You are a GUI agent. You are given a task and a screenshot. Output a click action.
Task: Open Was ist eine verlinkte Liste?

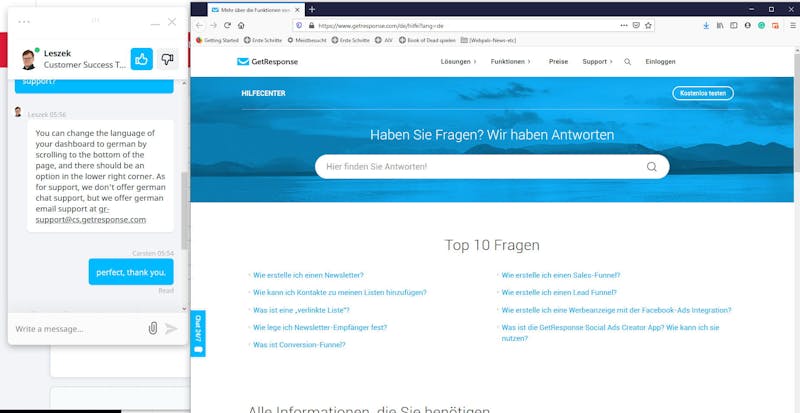coord(301,310)
